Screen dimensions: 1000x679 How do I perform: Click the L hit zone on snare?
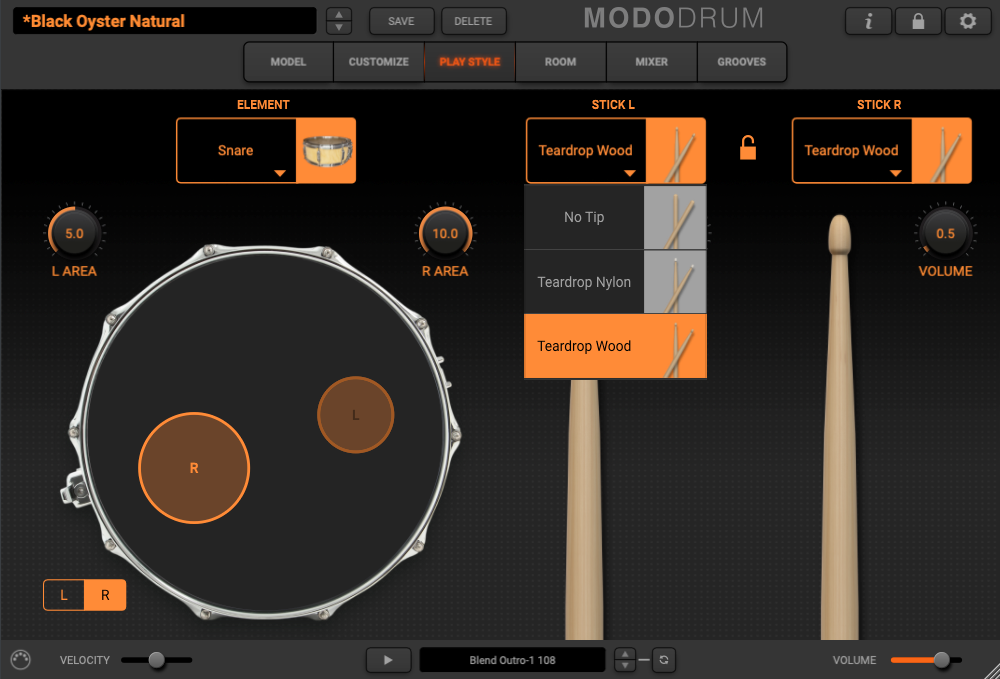(356, 415)
